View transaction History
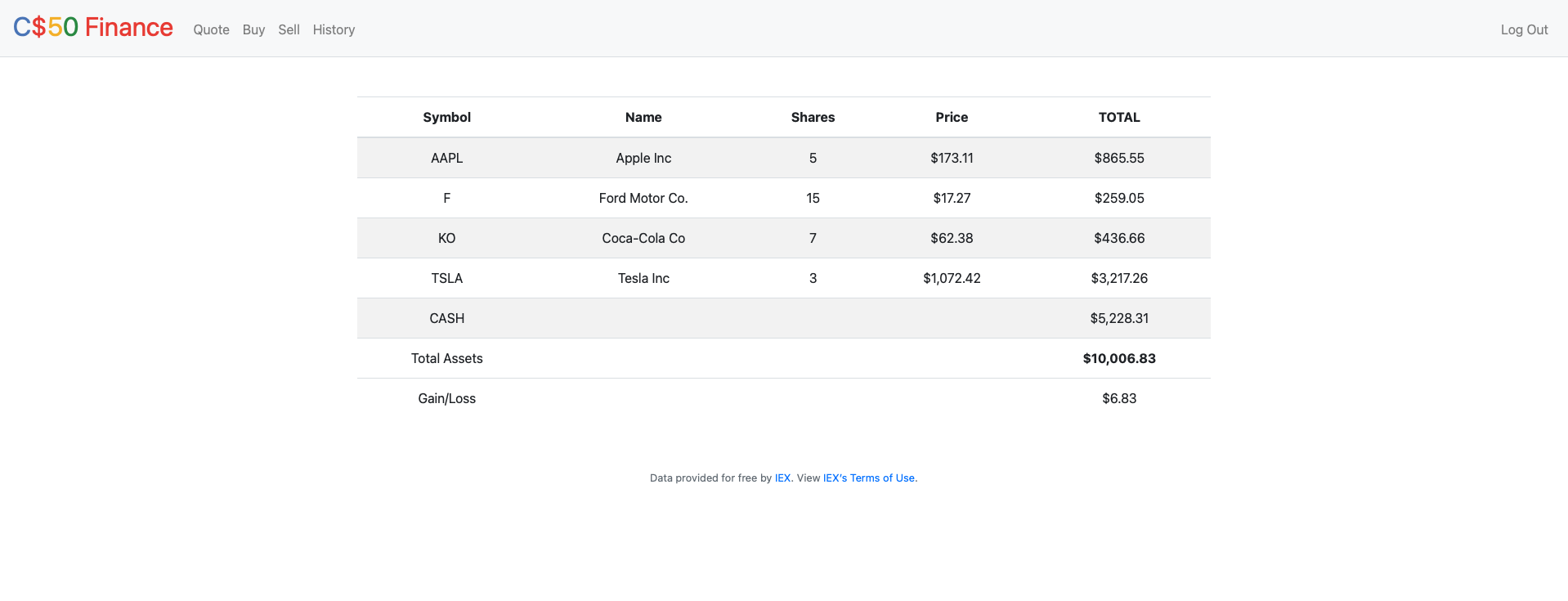The height and width of the screenshot is (601, 1568). 334,29
